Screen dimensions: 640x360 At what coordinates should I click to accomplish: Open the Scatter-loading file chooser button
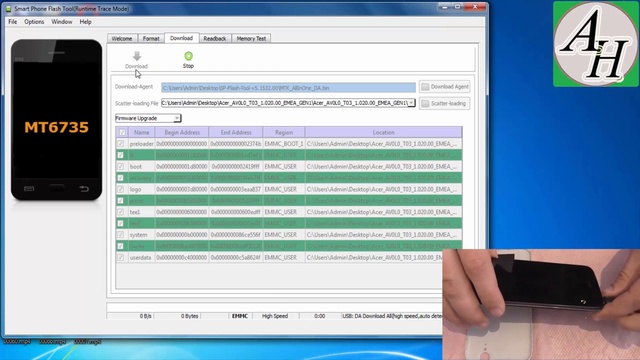(445, 103)
